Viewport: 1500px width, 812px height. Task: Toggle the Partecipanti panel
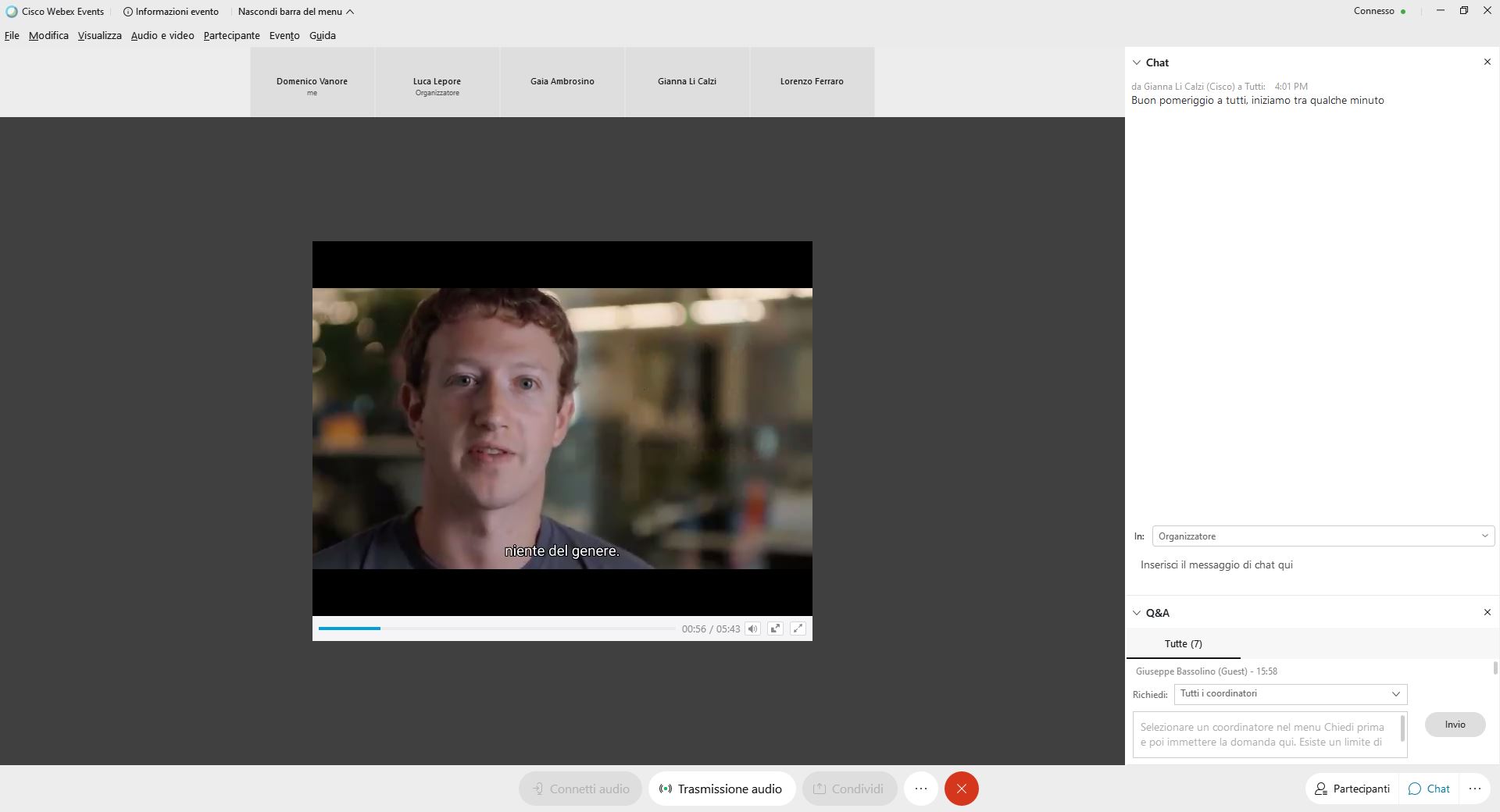(1352, 789)
